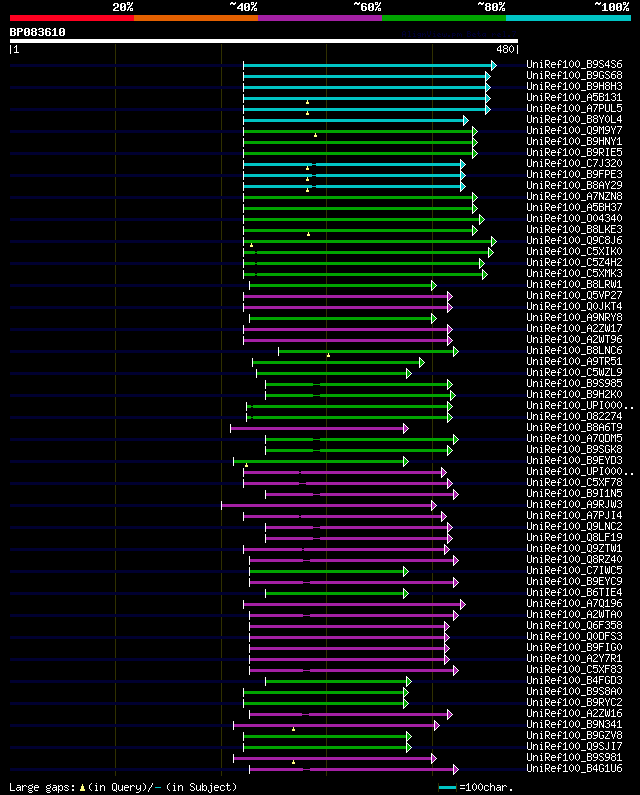Select hit label UniRef100_C7J320
Image resolution: width=640 pixels, height=795 pixels.
pyautogui.click(x=574, y=163)
